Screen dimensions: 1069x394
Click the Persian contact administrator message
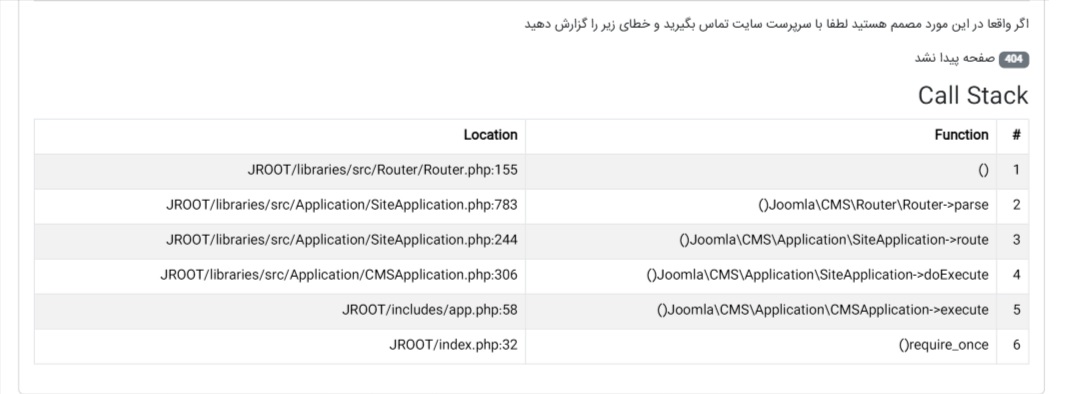point(777,24)
